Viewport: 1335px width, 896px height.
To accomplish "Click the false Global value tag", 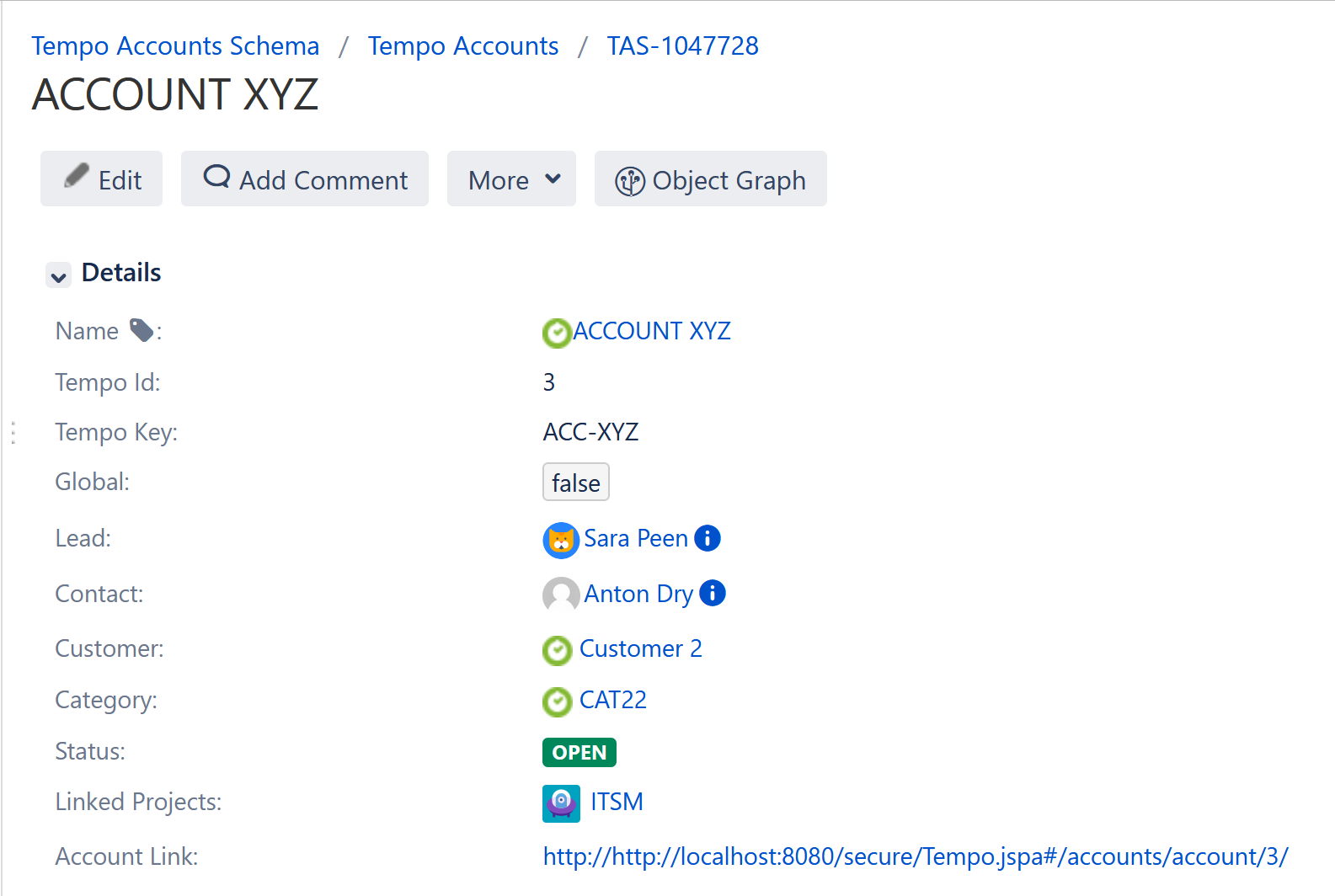I will [575, 483].
